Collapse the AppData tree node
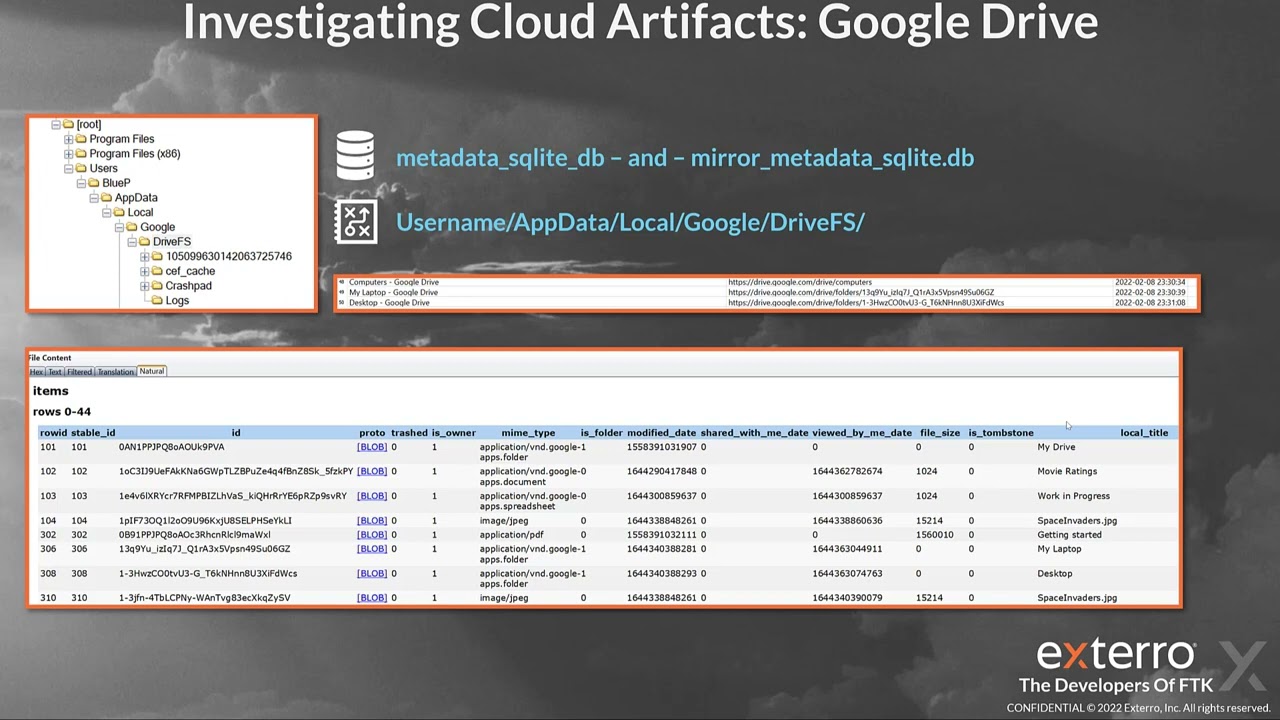Screen dimensions: 1280x720 94,198
